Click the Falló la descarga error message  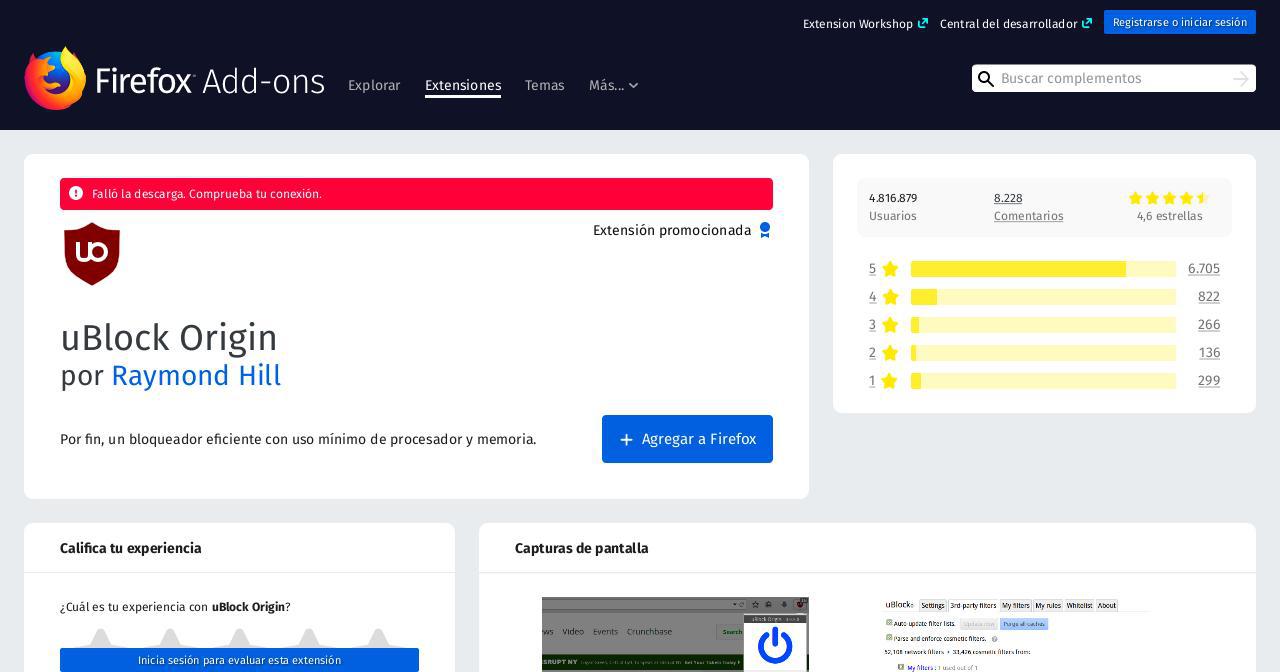click(207, 194)
